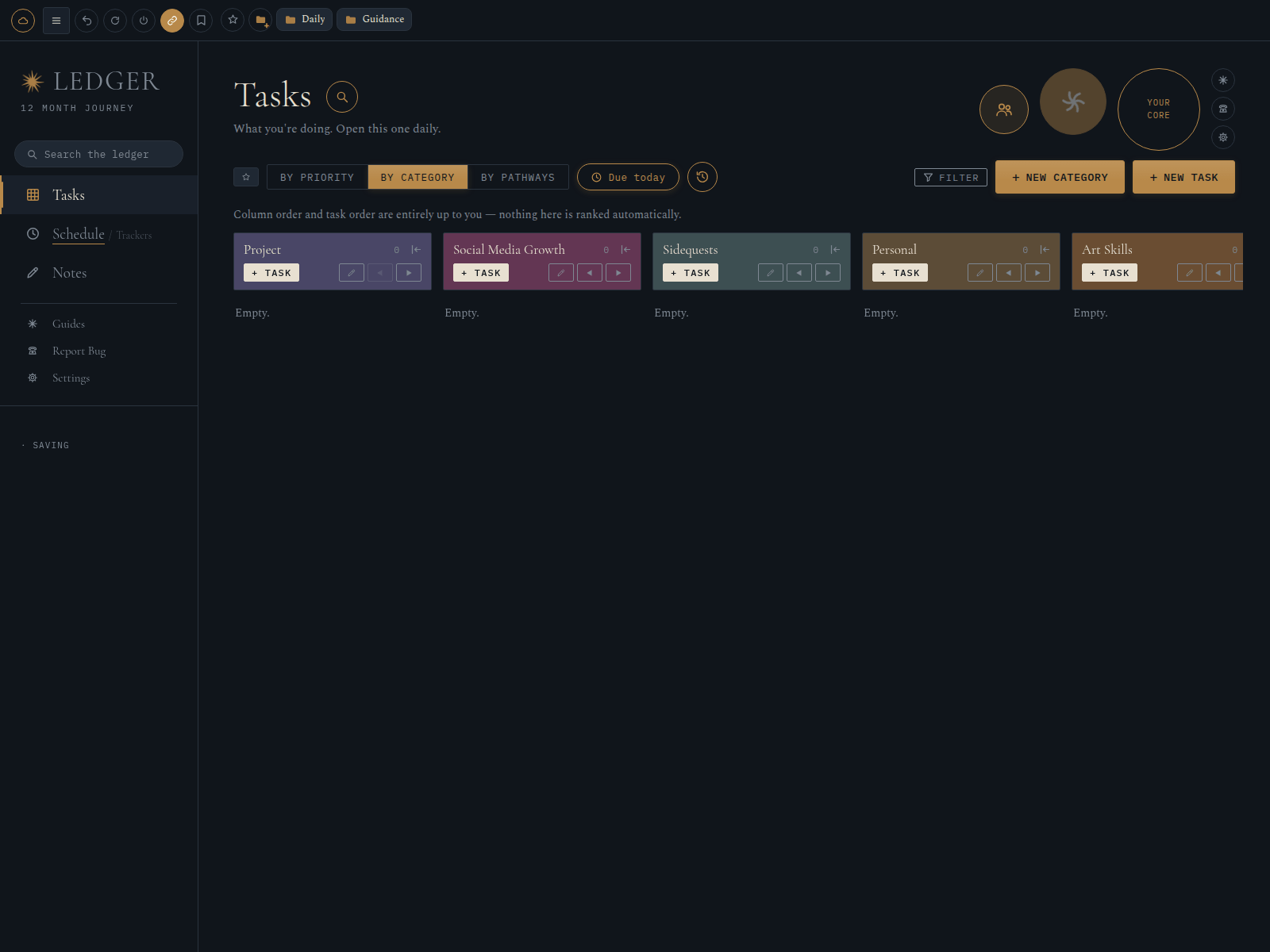Click the bookmark icon in top bar

click(x=201, y=21)
